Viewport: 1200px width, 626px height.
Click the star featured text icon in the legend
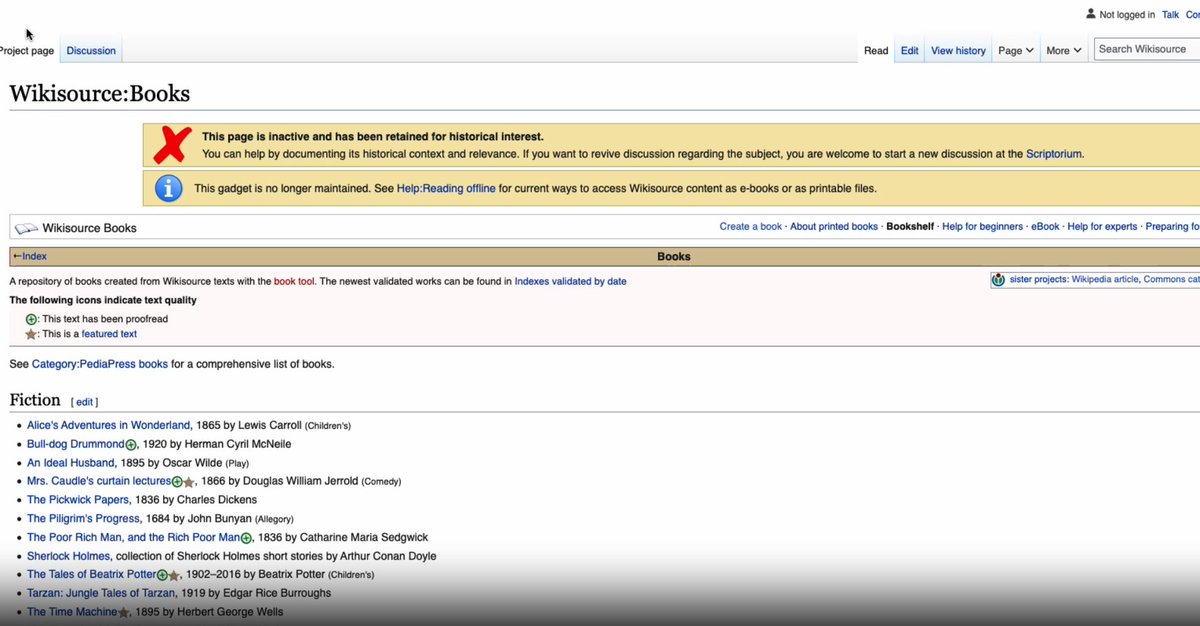[31, 334]
